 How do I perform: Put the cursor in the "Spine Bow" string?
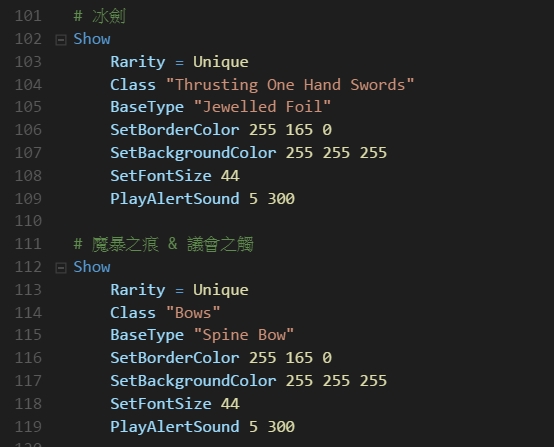244,335
